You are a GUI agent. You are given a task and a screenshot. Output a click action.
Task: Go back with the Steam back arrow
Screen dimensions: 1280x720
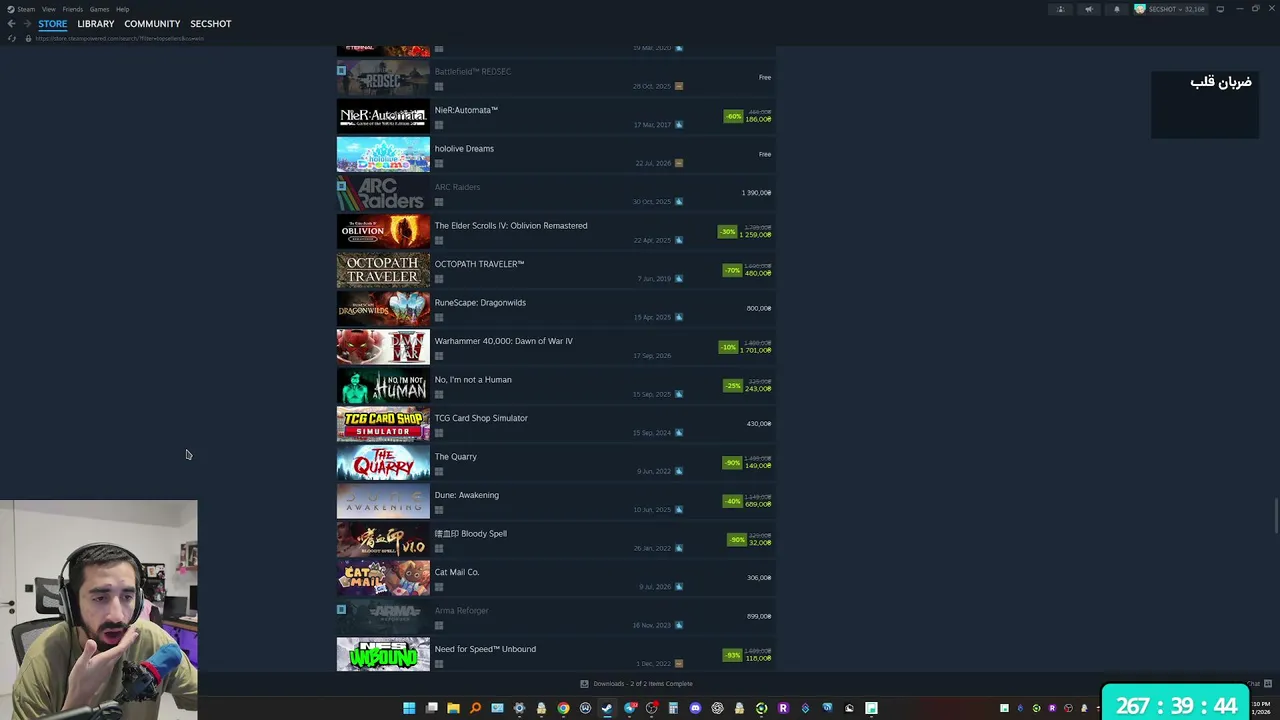[x=12, y=24]
